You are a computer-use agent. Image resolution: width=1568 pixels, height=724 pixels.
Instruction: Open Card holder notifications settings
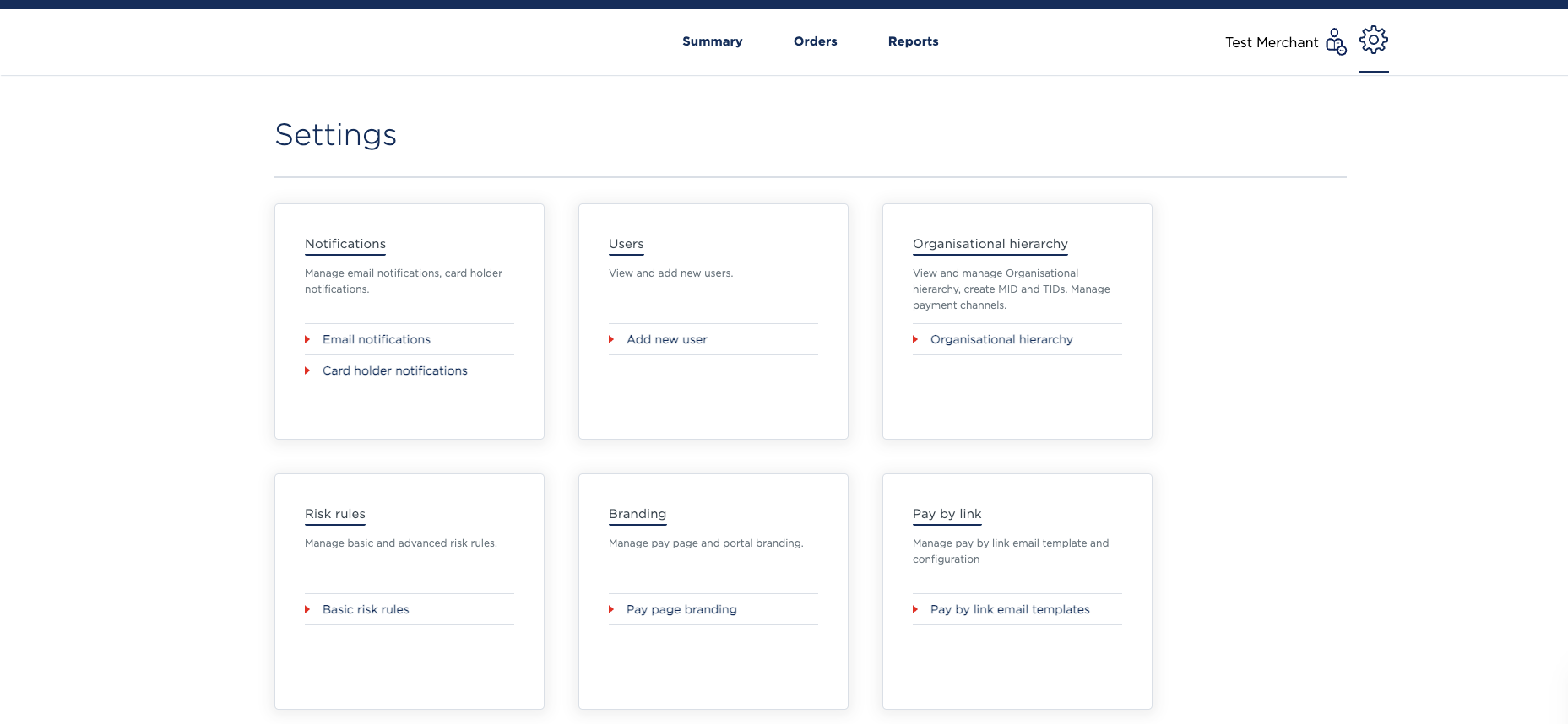click(395, 370)
